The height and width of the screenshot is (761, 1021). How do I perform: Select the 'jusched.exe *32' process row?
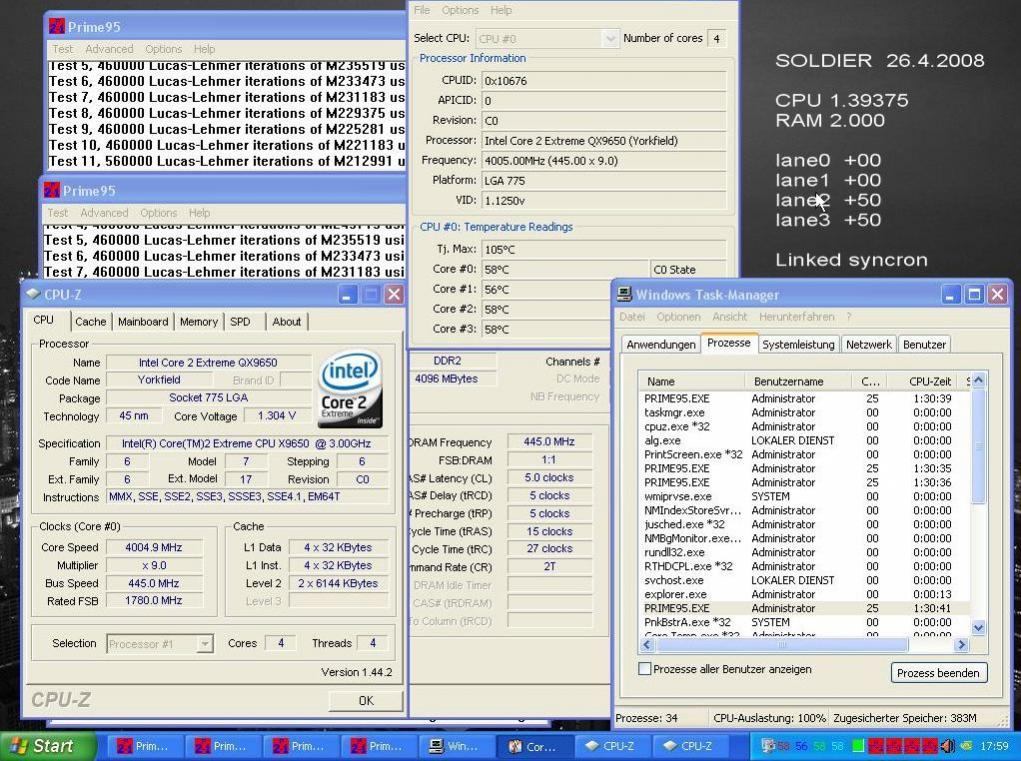(x=806, y=525)
